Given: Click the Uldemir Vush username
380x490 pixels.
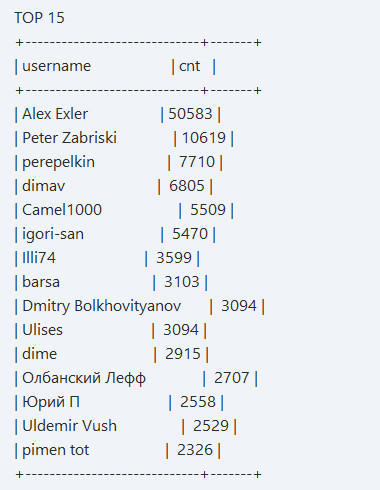Looking at the screenshot, I should [x=69, y=426].
